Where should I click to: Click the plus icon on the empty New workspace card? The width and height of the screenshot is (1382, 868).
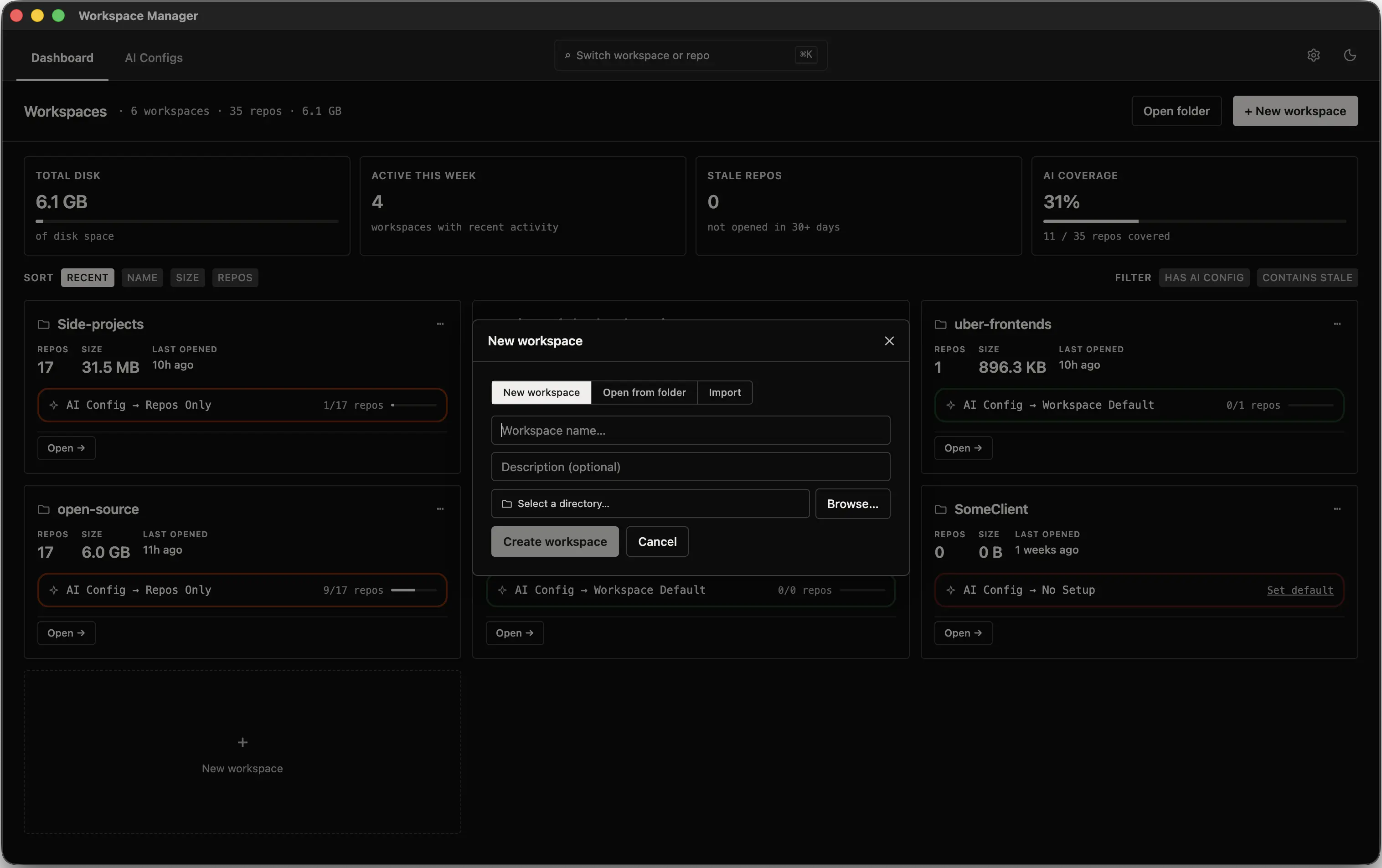pos(243,742)
